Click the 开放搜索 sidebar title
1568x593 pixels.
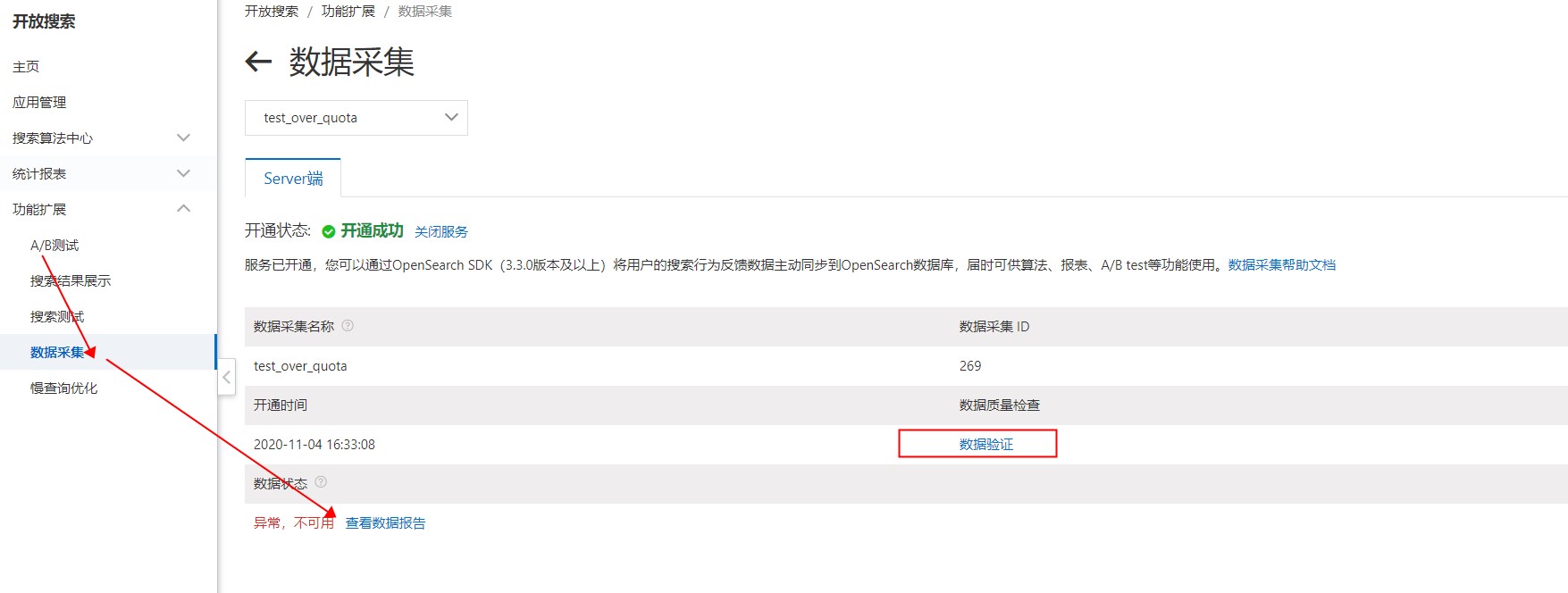(x=44, y=21)
